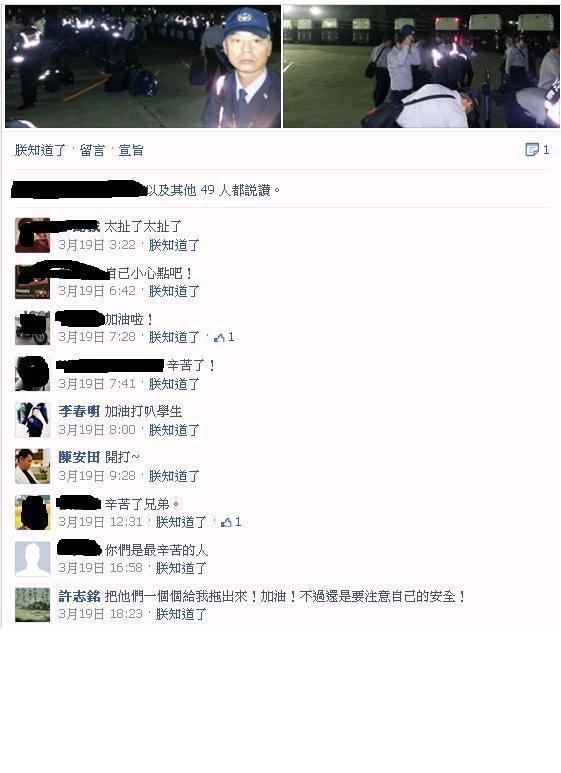Open right photo of officers near buses
The height and width of the screenshot is (773, 561).
pos(421,66)
